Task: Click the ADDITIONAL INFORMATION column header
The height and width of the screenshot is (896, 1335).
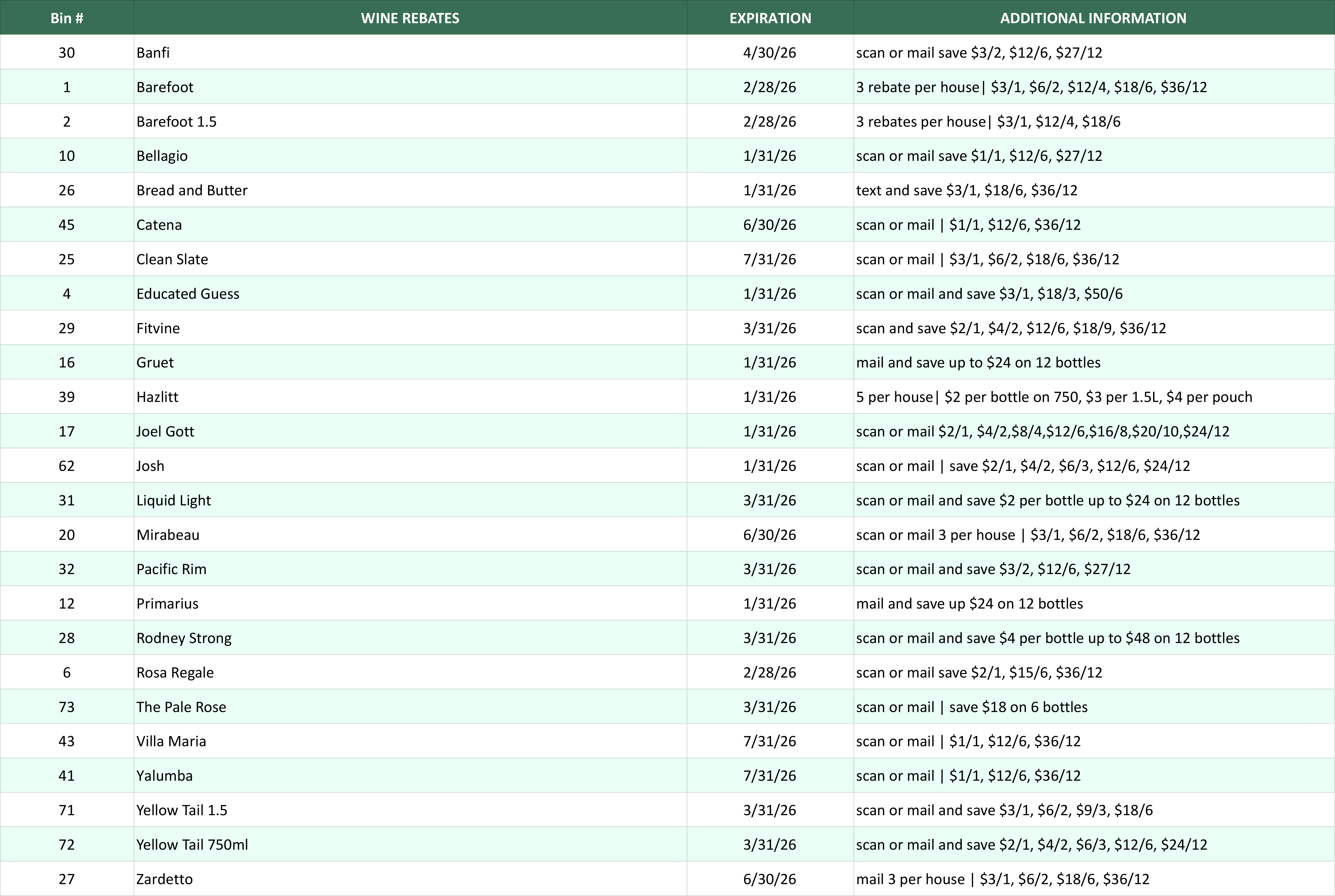Action: tap(1093, 18)
